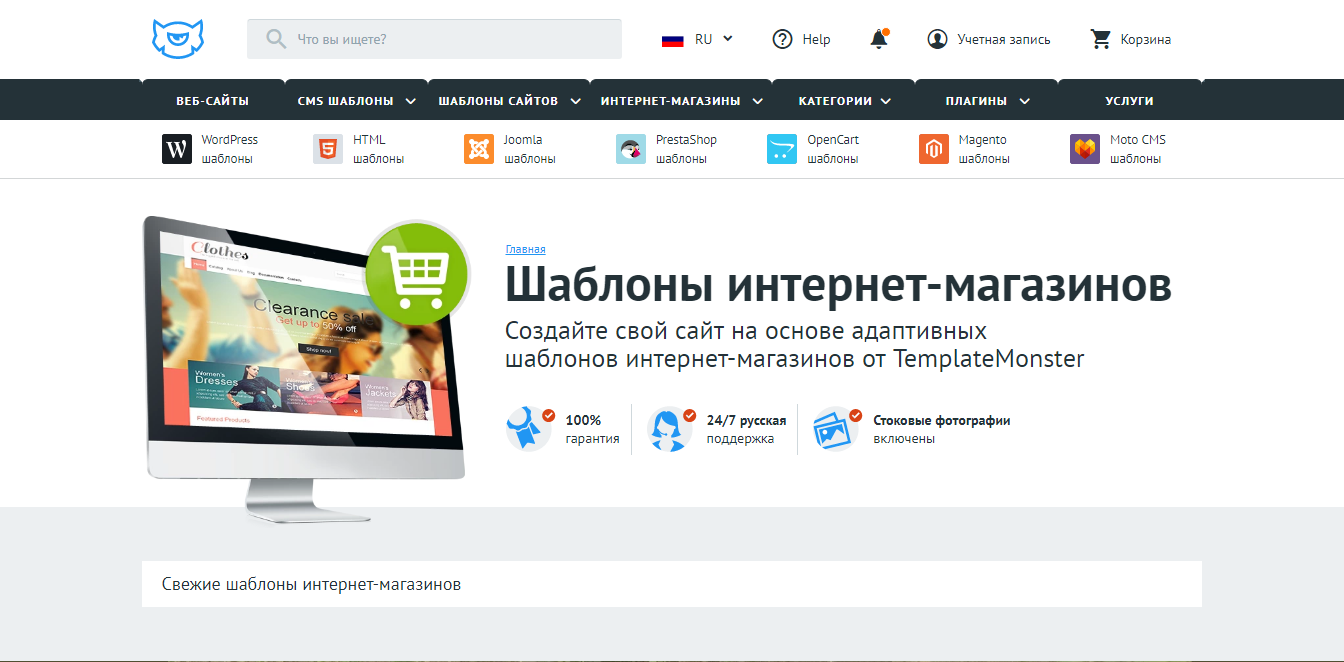The height and width of the screenshot is (662, 1344).
Task: Open the Учетная запись account icon
Action: pos(937,39)
